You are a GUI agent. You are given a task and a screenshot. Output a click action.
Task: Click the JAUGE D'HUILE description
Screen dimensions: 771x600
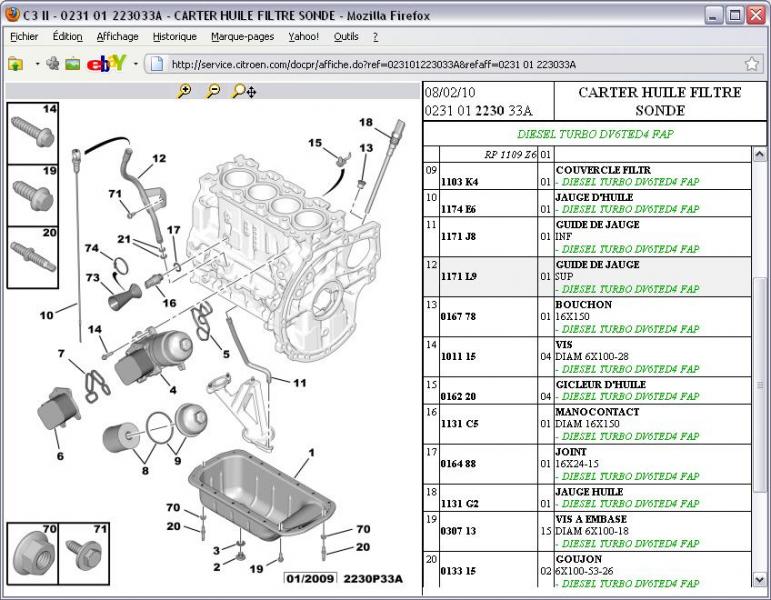(594, 197)
